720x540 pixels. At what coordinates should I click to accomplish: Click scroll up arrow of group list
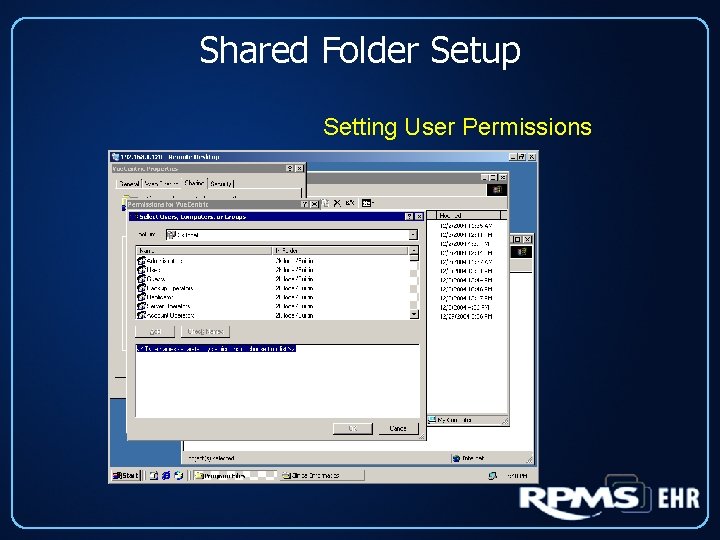point(414,251)
